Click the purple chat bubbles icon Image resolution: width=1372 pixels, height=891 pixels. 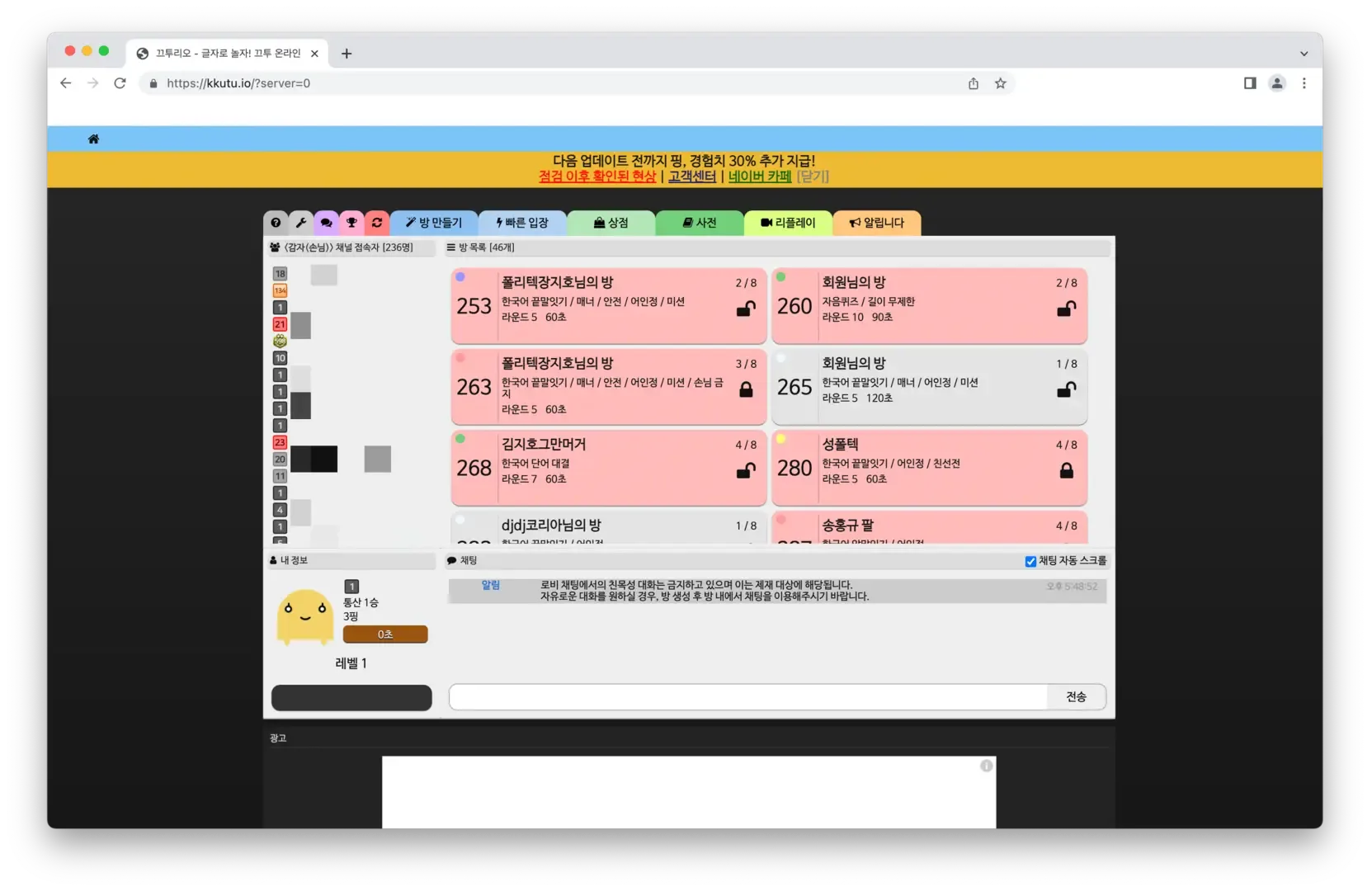(327, 223)
